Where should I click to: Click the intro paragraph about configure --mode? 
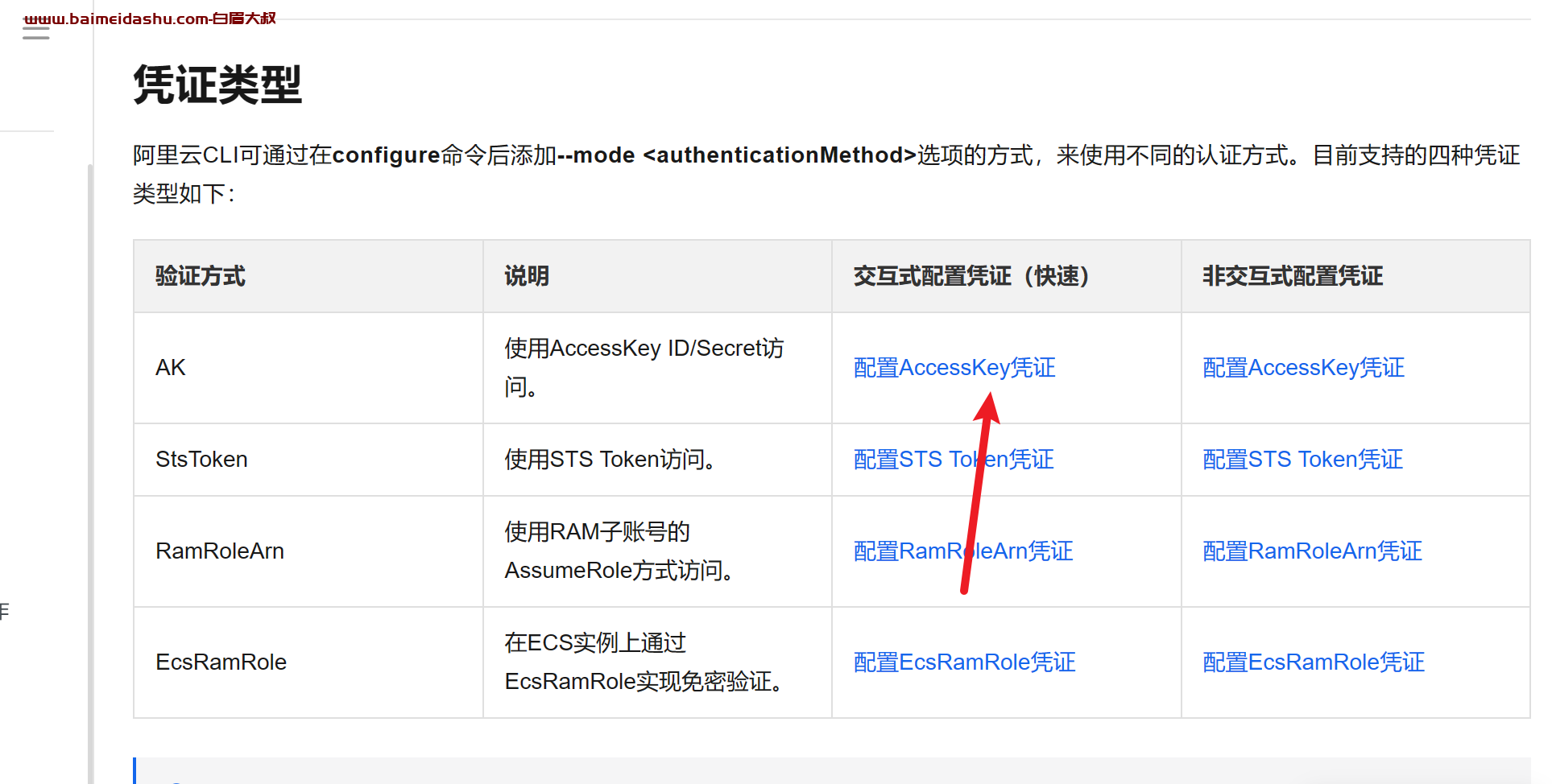click(826, 174)
